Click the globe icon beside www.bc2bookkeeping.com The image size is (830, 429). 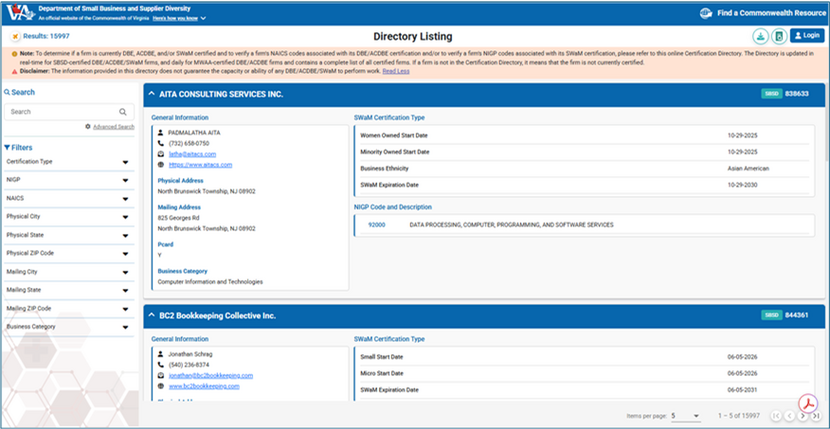coord(161,386)
